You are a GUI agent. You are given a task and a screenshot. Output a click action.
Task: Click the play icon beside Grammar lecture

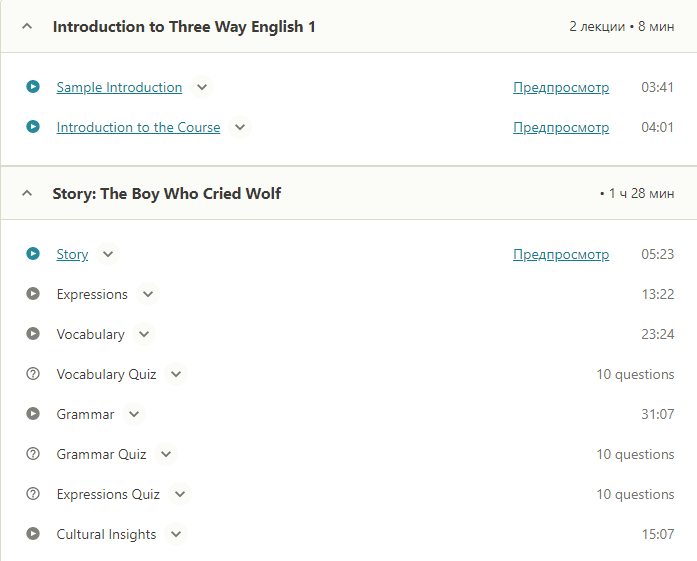pyautogui.click(x=33, y=414)
